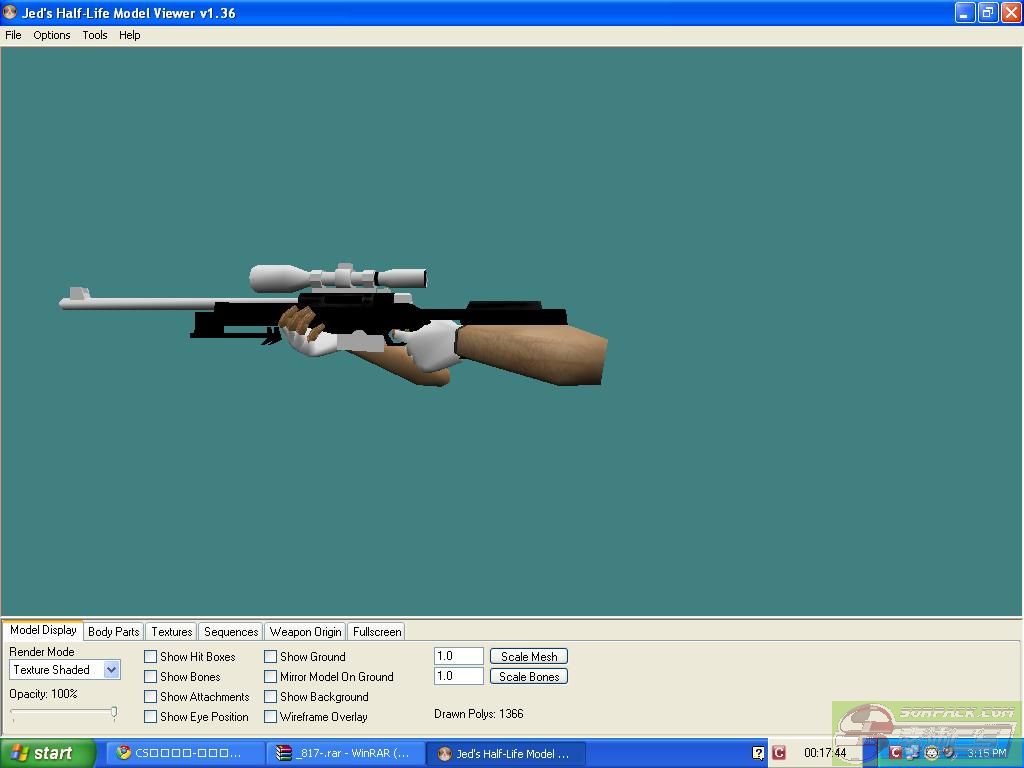Enable Show Hit Boxes checkbox
Screen dimensions: 1024x768
[x=151, y=657]
